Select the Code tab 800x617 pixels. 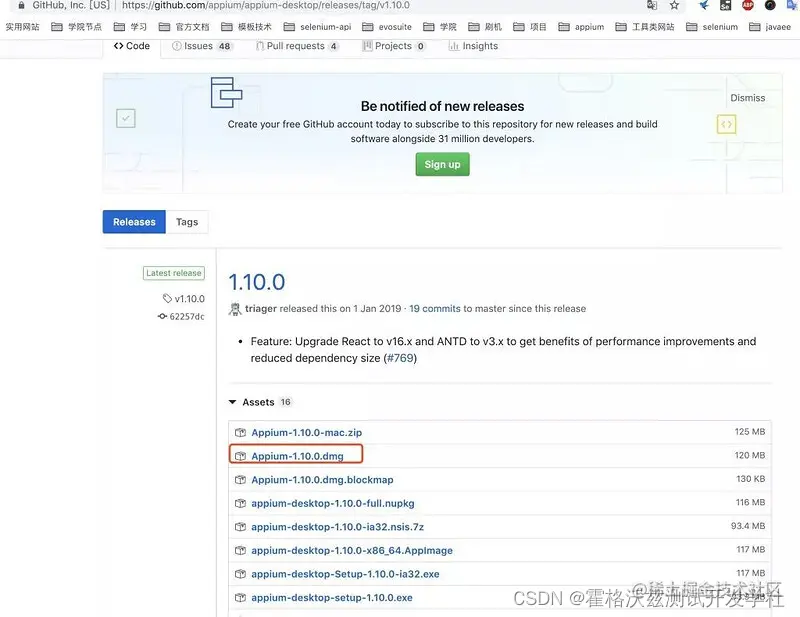(x=131, y=45)
